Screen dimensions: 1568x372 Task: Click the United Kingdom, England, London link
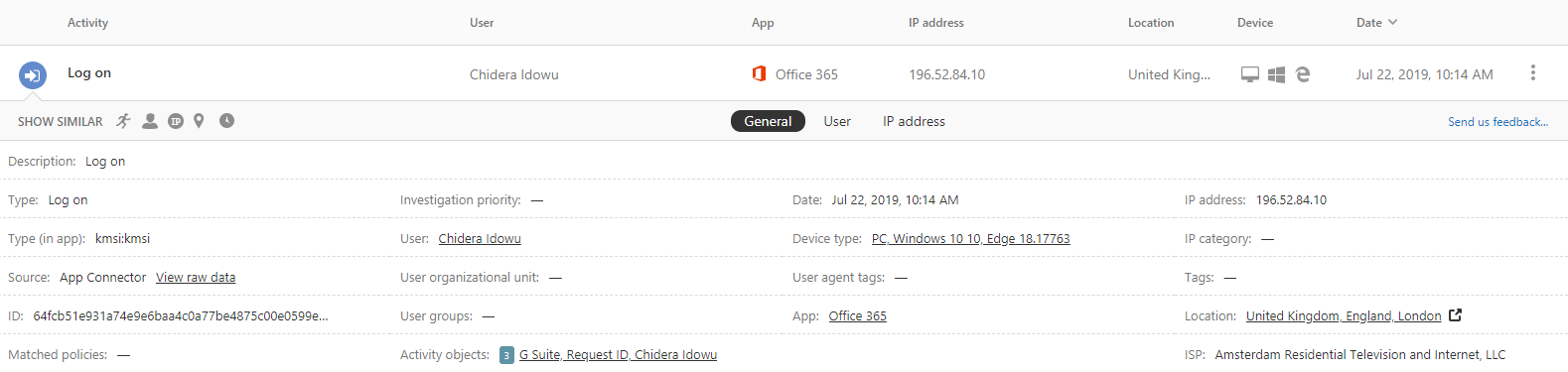(1344, 316)
